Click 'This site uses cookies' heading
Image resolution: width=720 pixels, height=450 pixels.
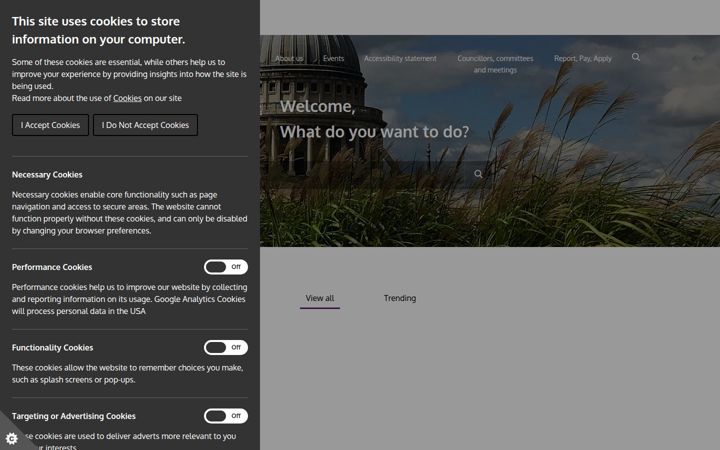point(98,30)
